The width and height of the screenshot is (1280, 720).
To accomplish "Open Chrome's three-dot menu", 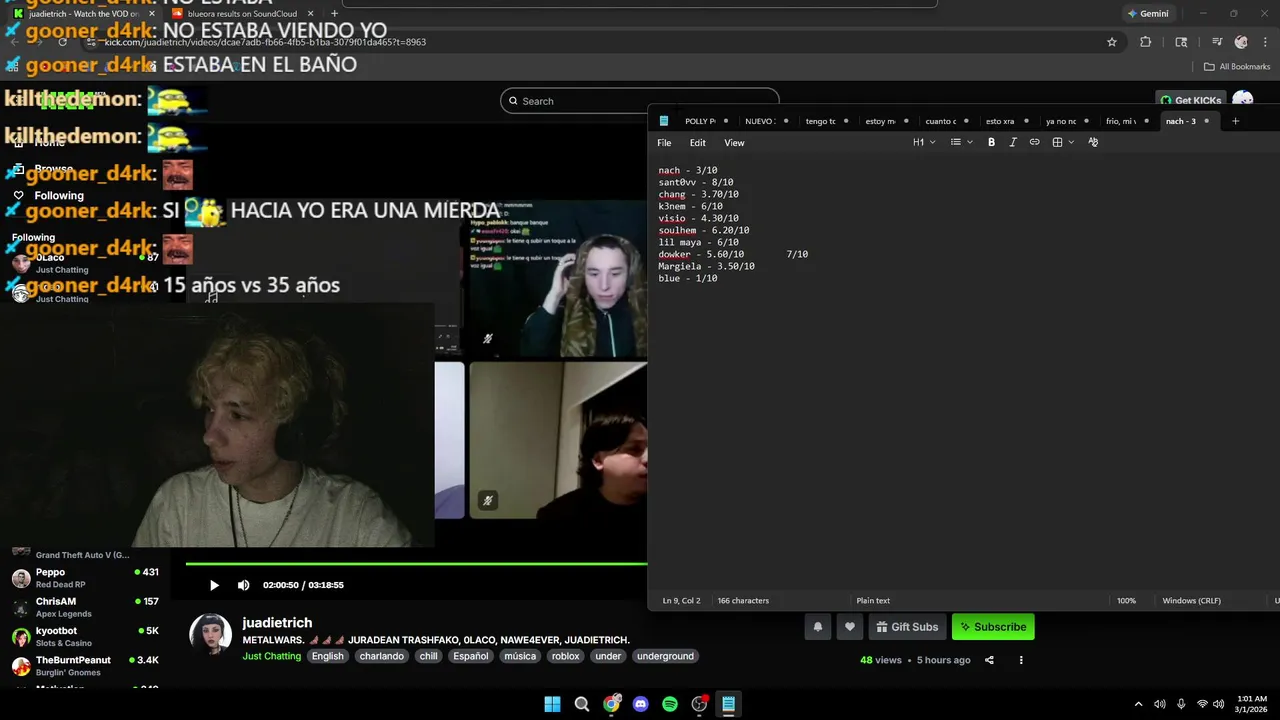I will pos(1265,42).
